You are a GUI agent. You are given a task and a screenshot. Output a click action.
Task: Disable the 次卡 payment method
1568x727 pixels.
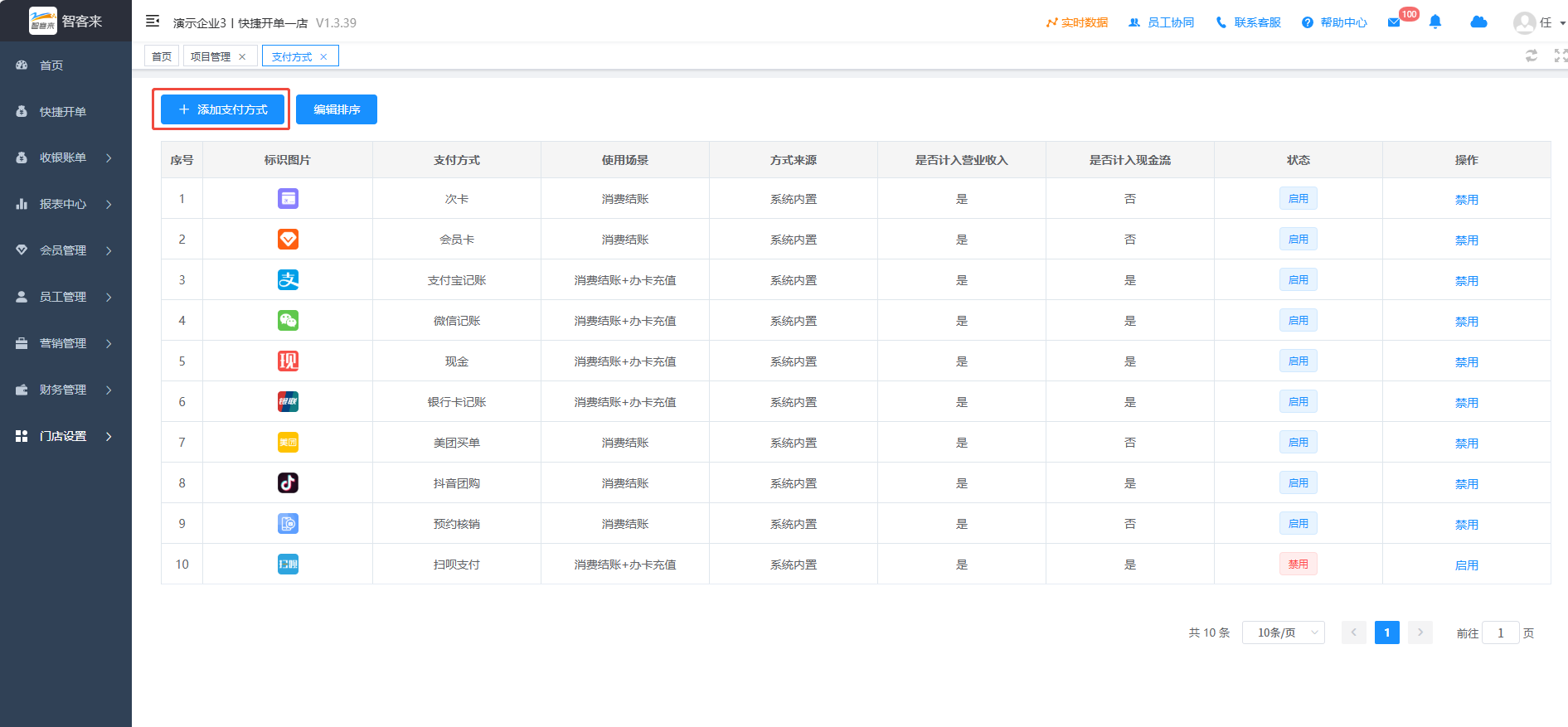tap(1467, 200)
